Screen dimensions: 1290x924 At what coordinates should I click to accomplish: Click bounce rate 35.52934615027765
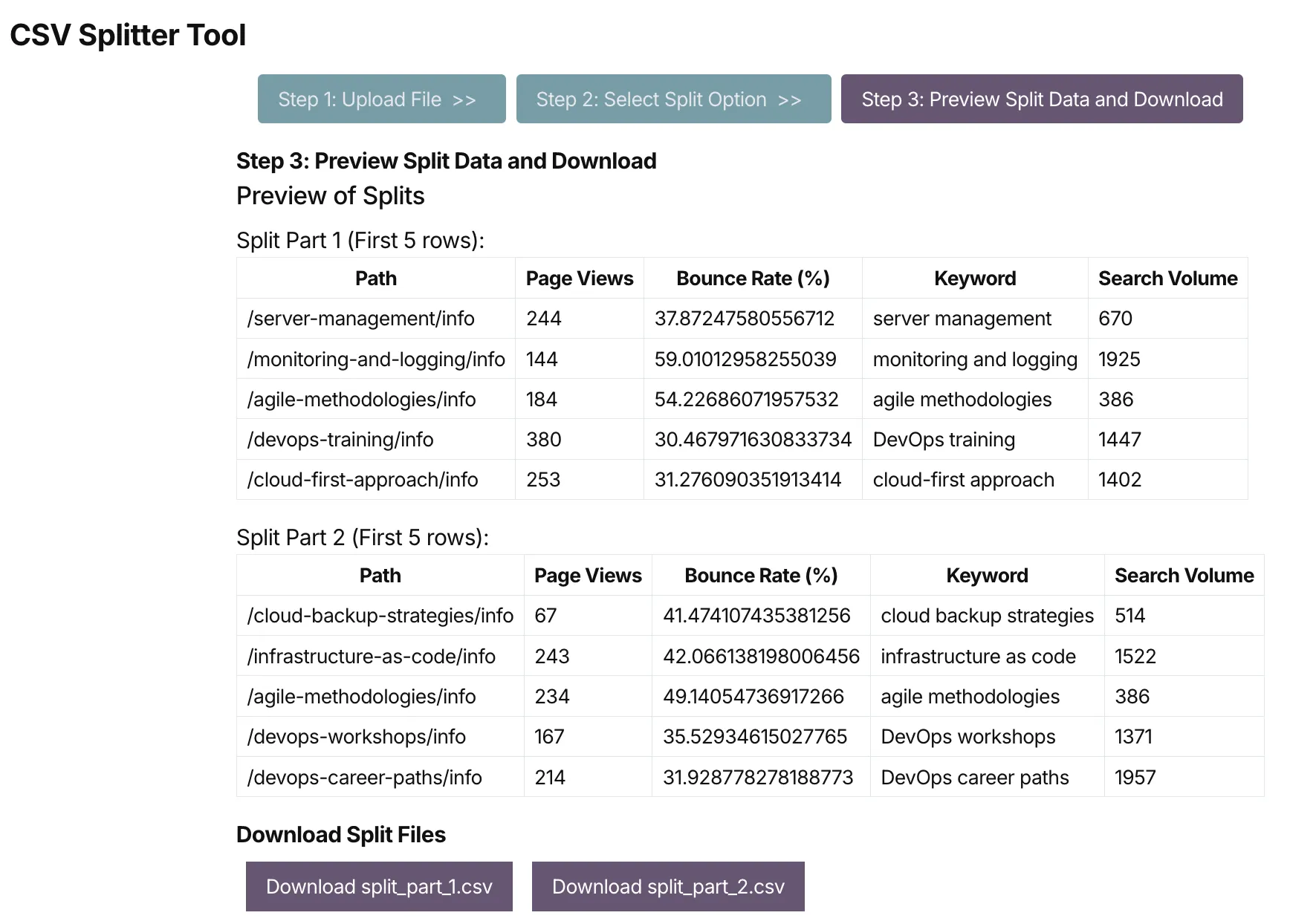(761, 737)
